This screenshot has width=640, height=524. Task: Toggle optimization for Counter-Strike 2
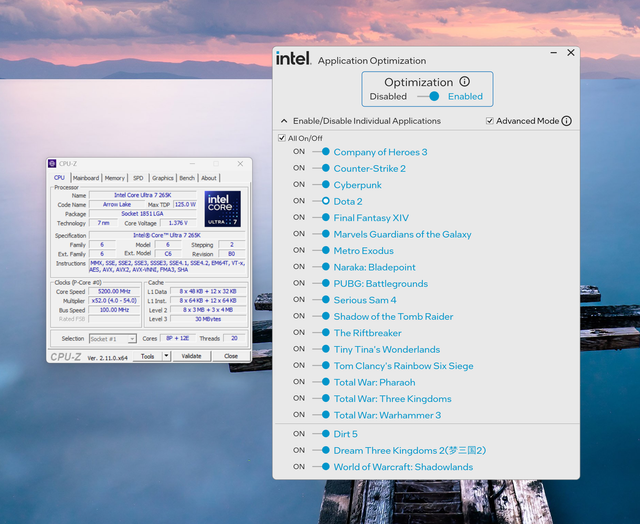click(x=321, y=168)
